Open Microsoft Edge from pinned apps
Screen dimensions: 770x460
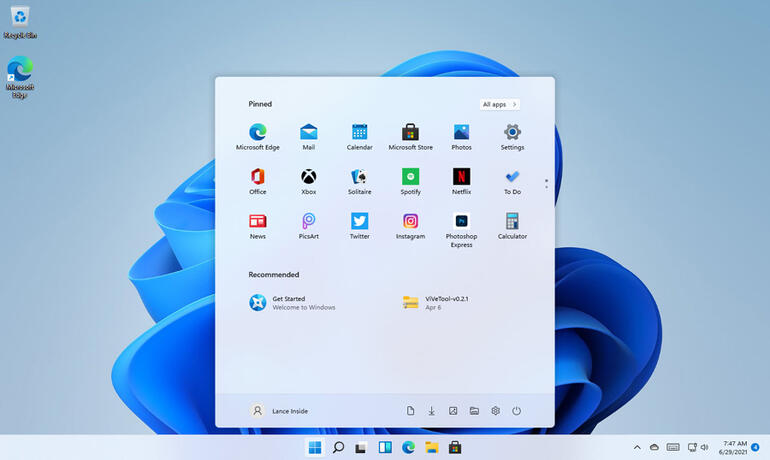click(x=258, y=136)
